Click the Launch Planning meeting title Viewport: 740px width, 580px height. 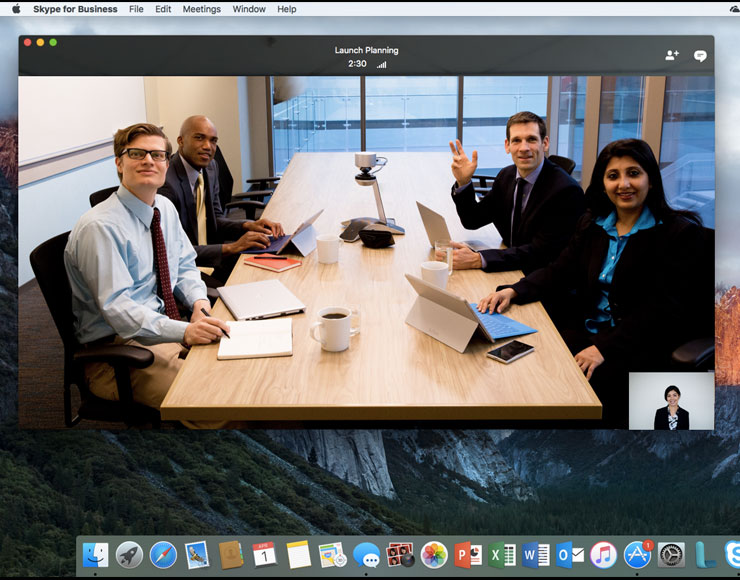click(x=366, y=50)
